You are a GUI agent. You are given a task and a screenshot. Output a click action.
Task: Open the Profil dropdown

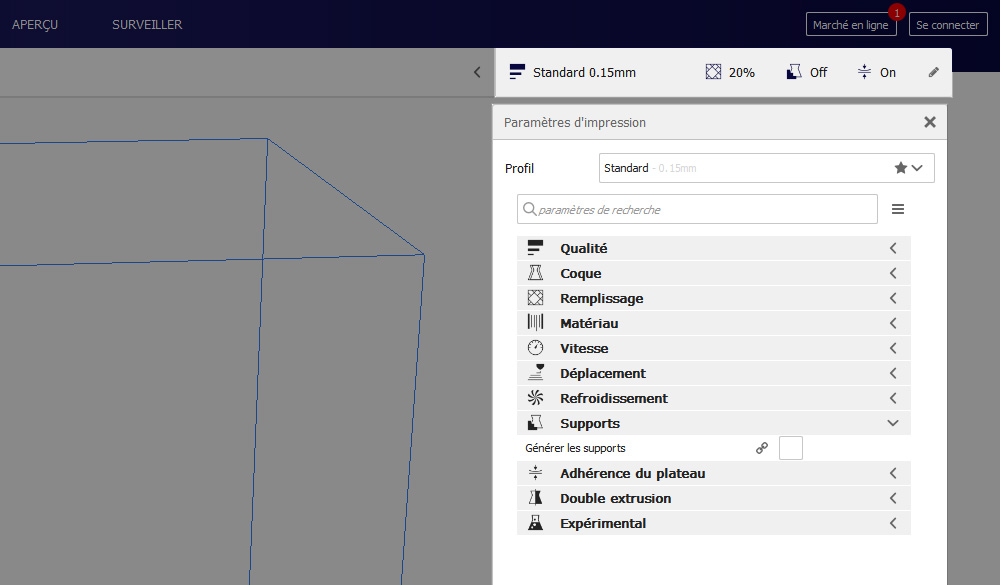(x=767, y=168)
